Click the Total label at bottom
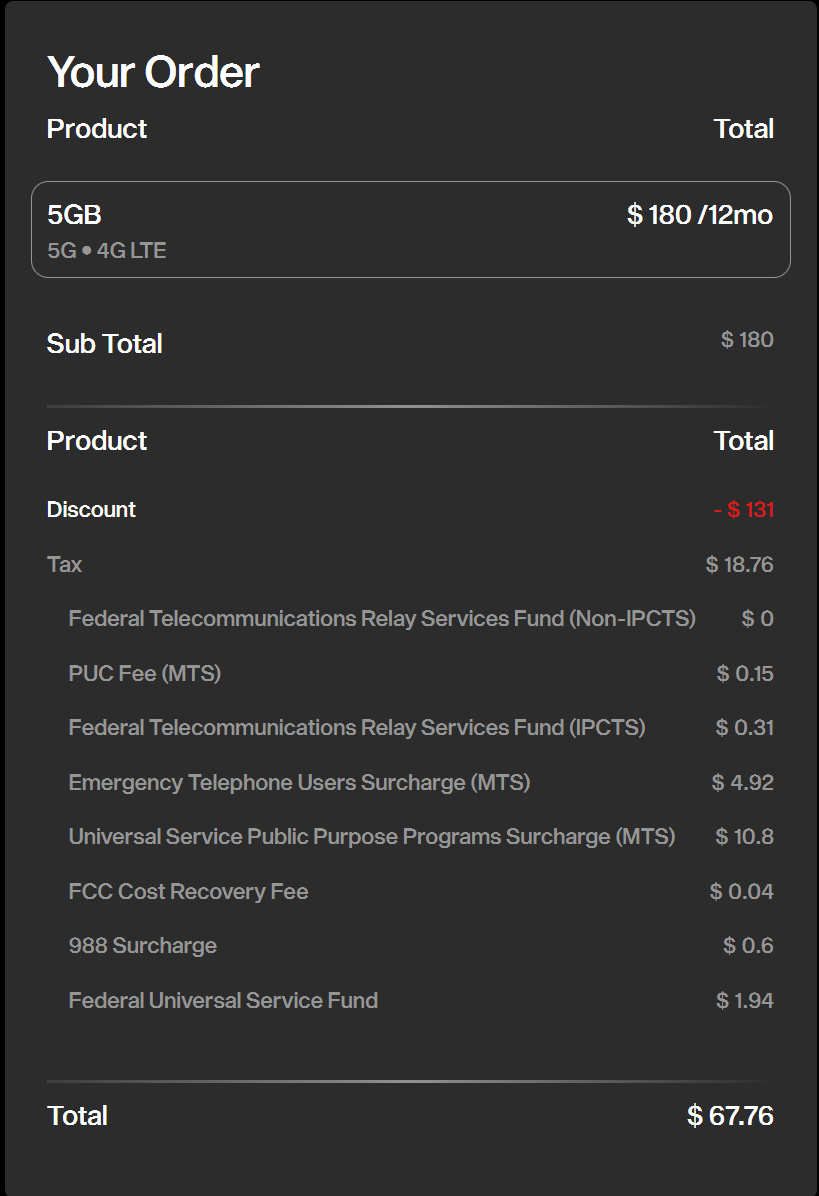 (77, 1116)
